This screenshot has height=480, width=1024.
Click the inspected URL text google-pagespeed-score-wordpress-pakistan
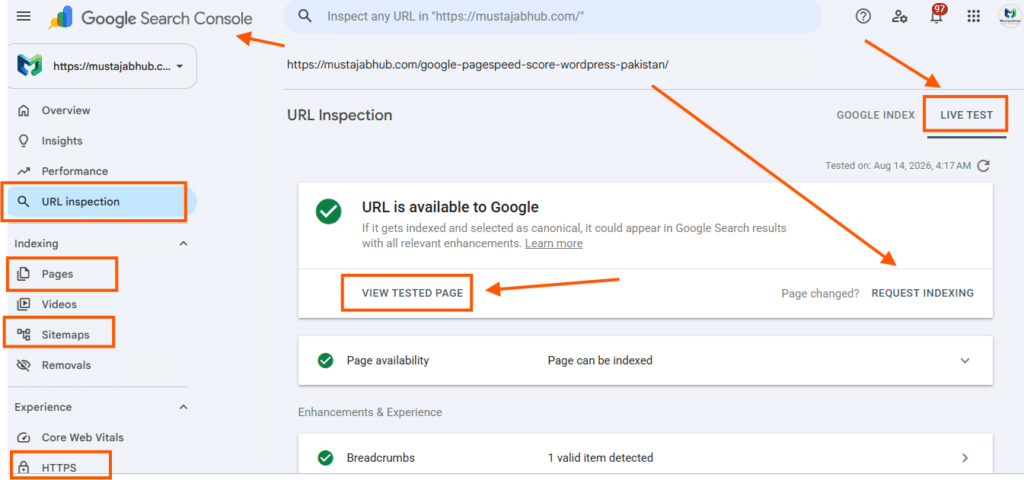coord(477,65)
